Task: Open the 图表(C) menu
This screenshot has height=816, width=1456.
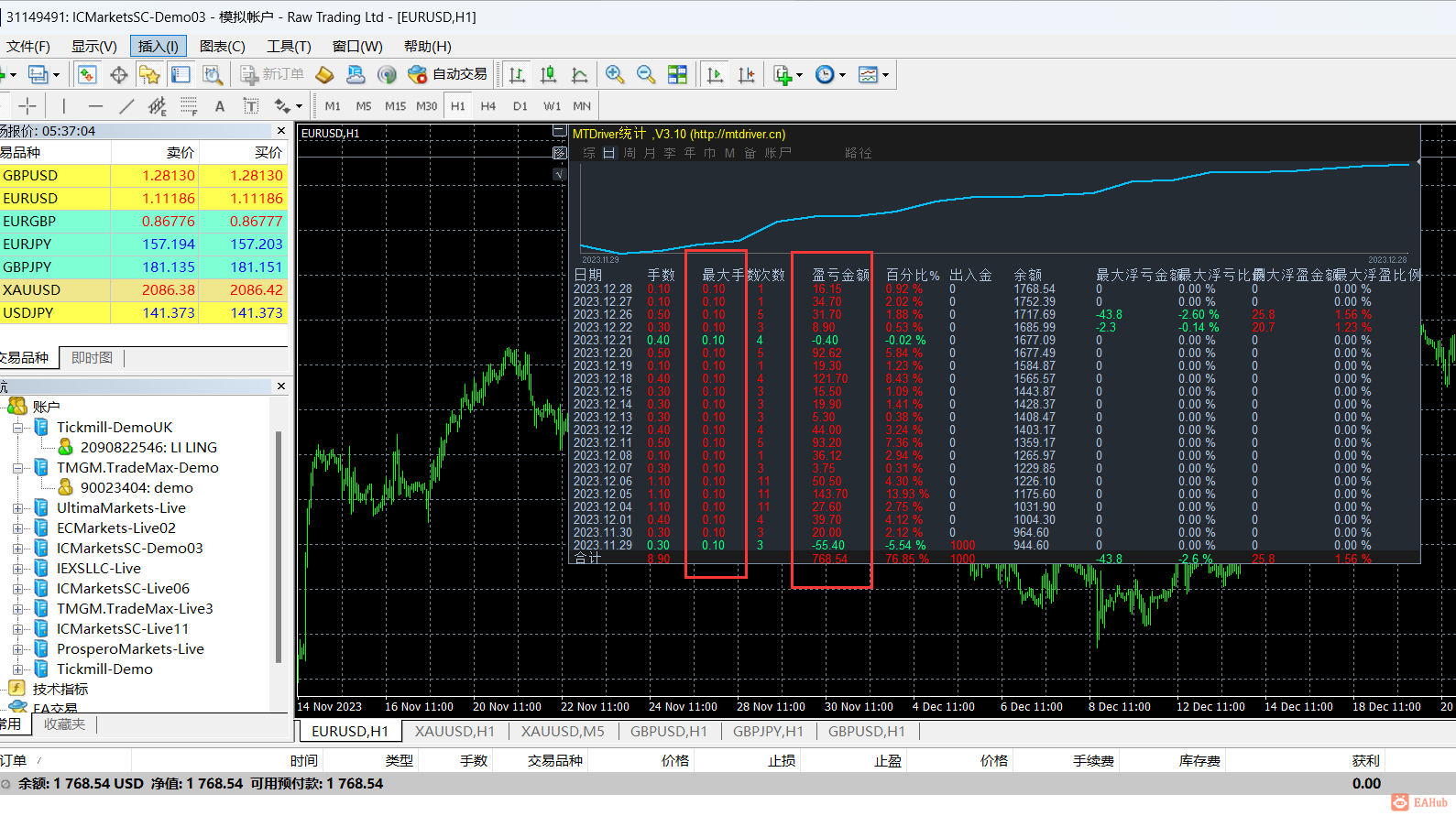Action: pyautogui.click(x=222, y=47)
